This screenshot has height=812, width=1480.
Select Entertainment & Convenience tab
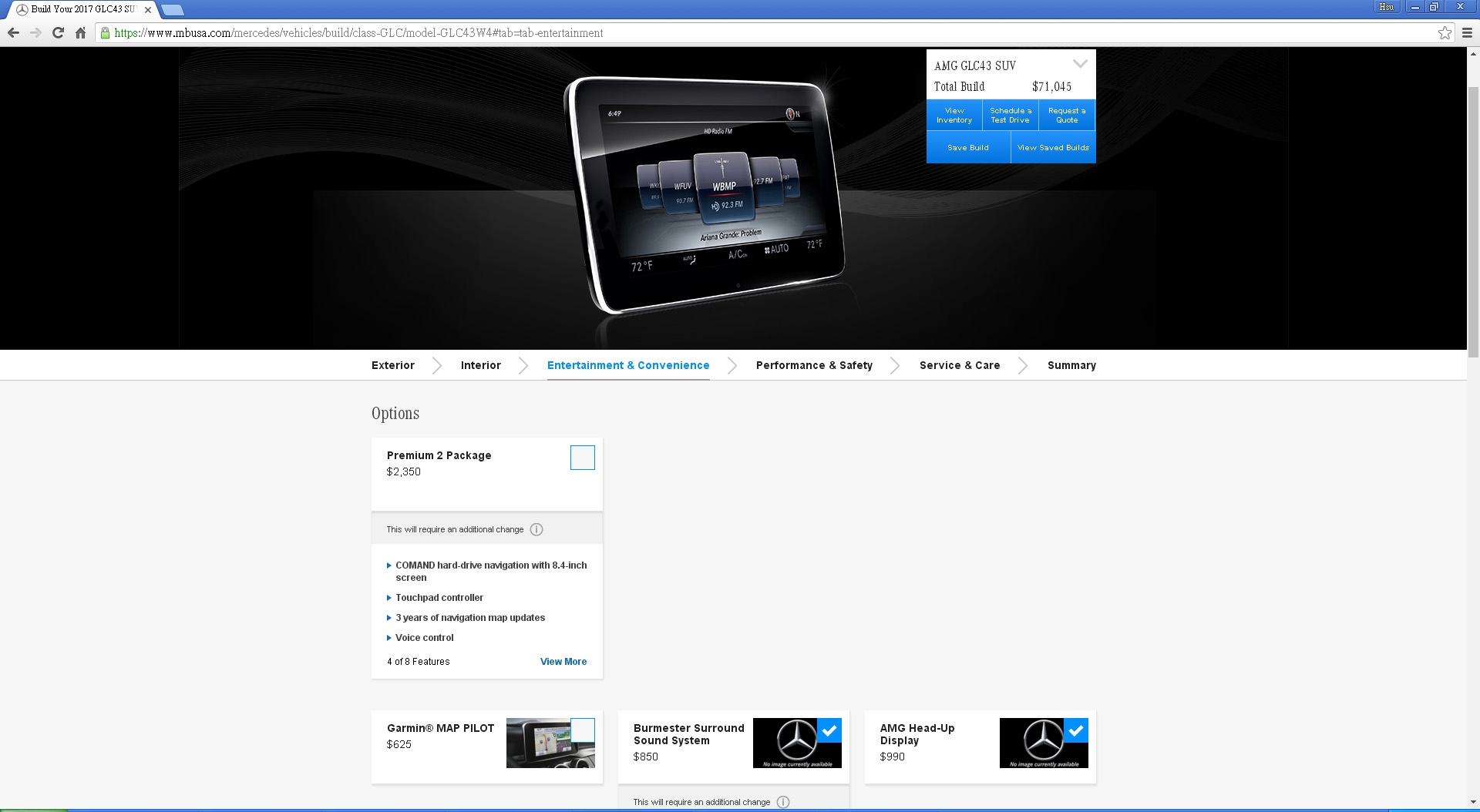628,365
